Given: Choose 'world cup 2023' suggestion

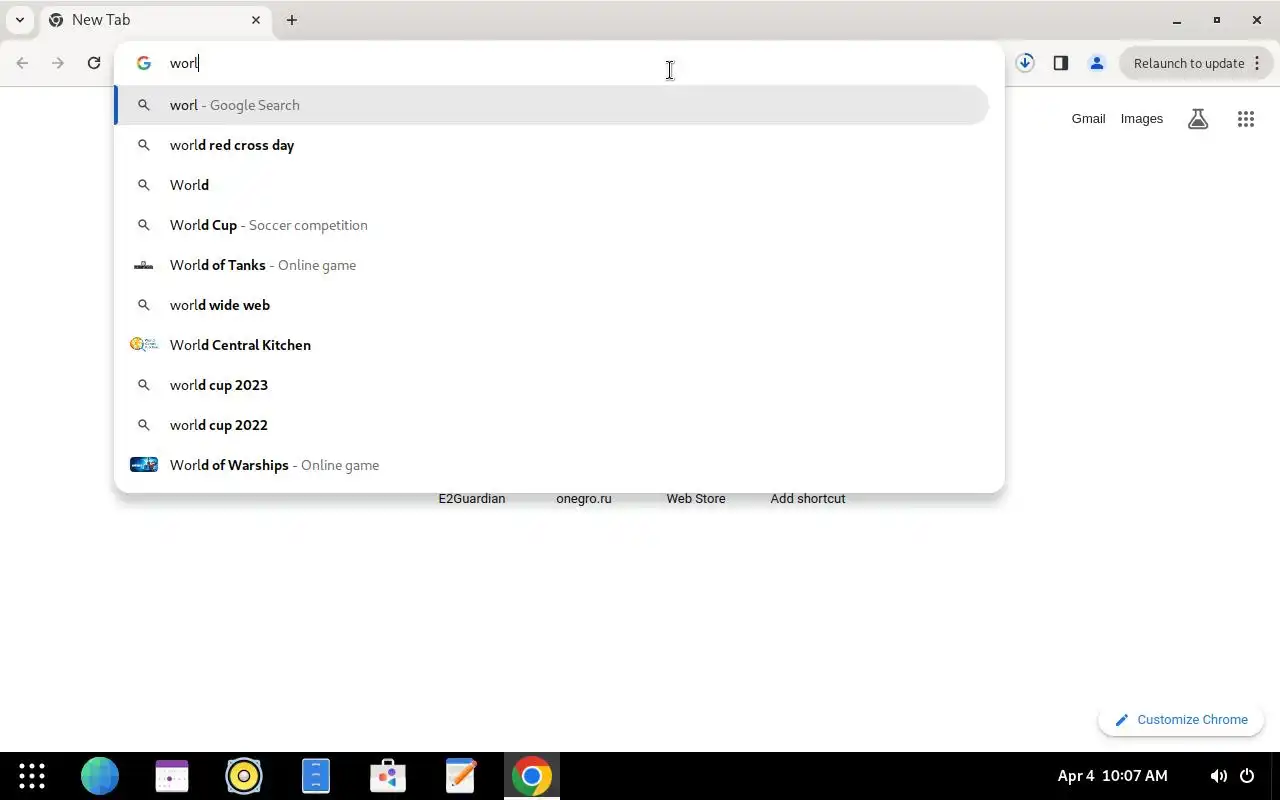Looking at the screenshot, I should coord(552,385).
